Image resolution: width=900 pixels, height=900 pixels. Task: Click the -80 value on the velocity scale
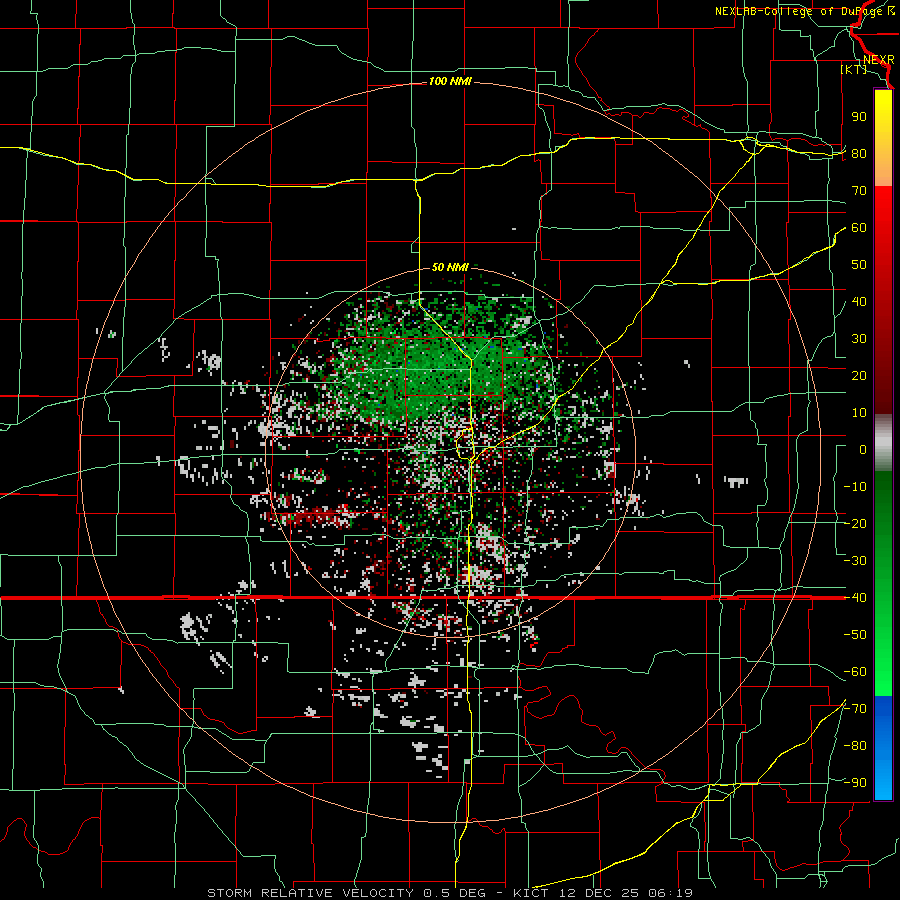[x=855, y=746]
